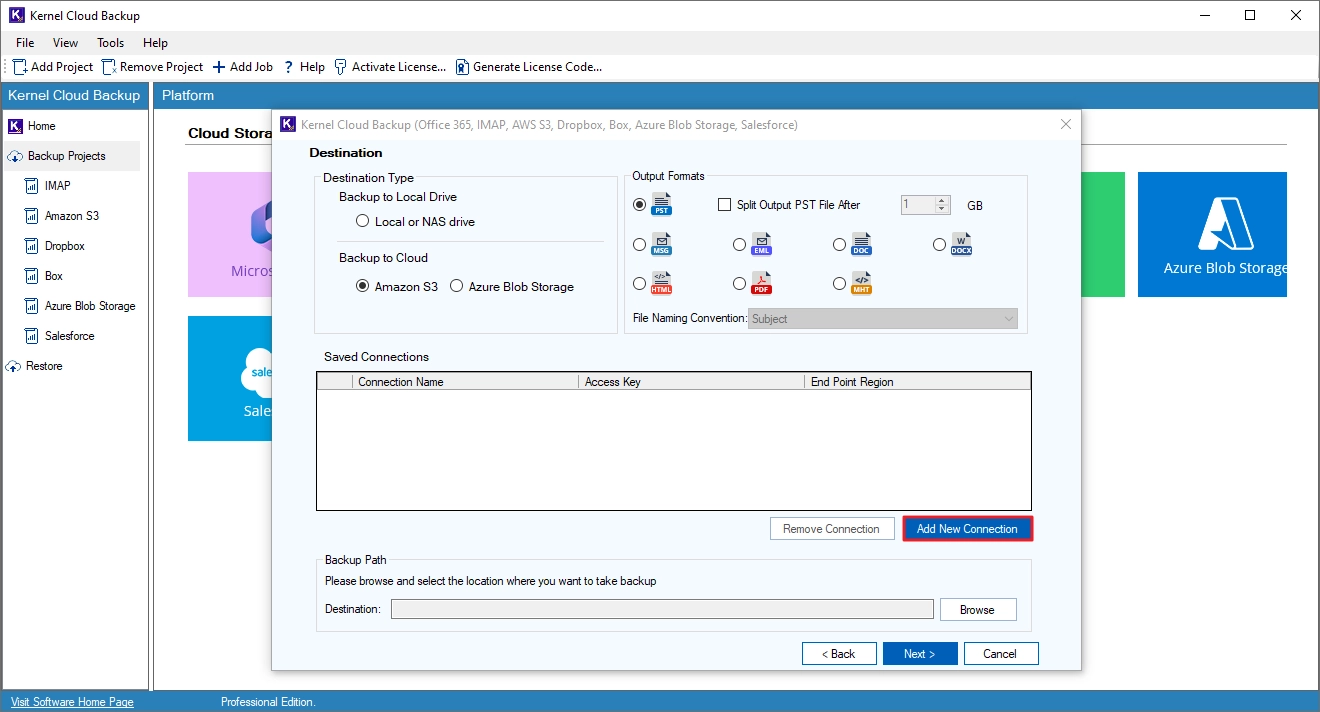Click the PST format icon
This screenshot has height=712, width=1320.
click(x=662, y=205)
